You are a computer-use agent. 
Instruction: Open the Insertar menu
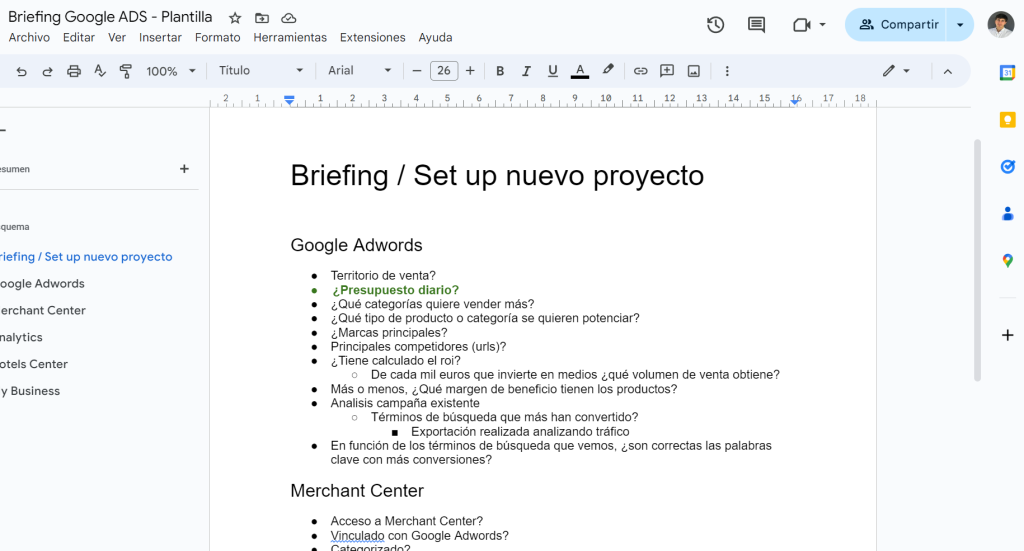[160, 38]
